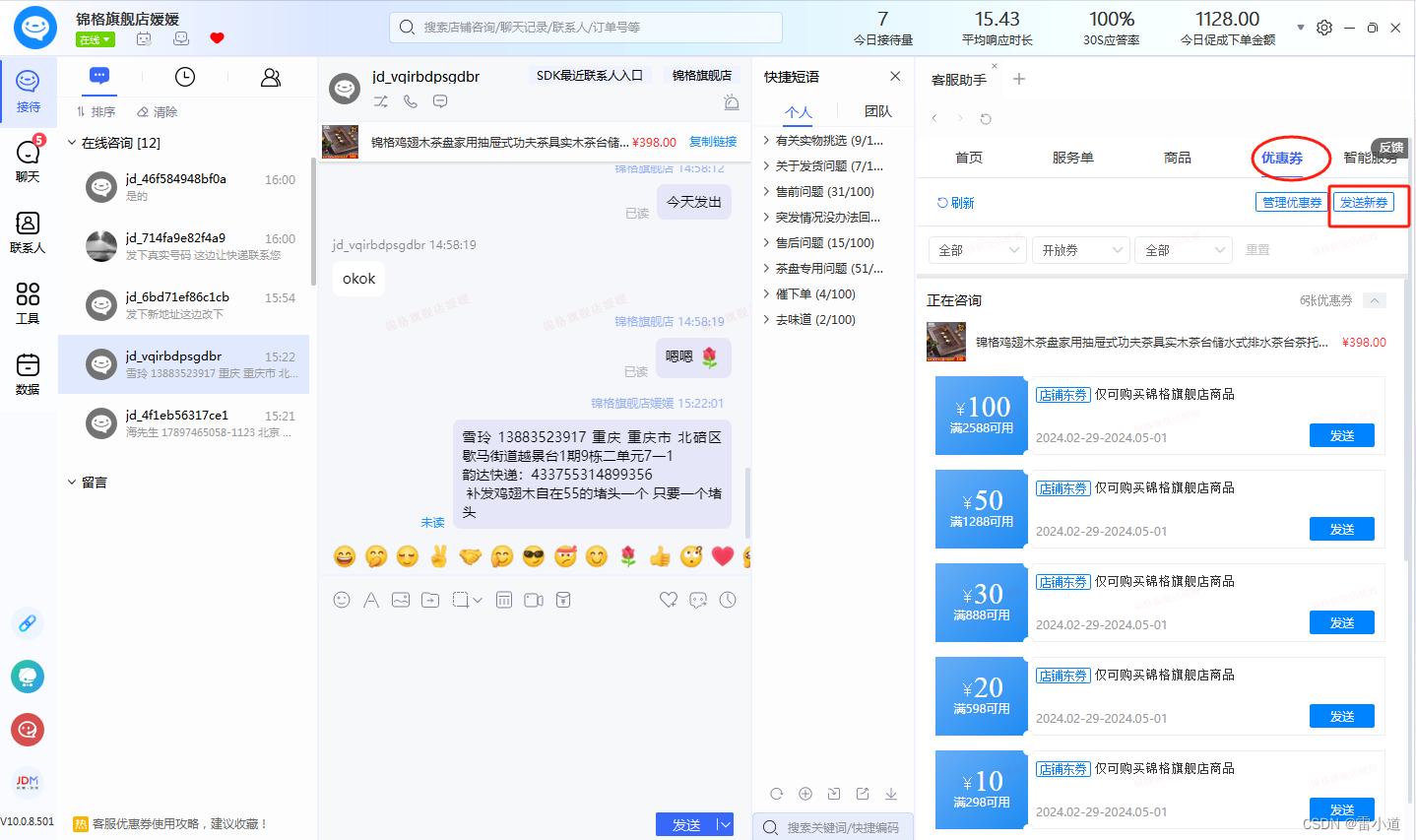Image resolution: width=1416 pixels, height=840 pixels.
Task: Switch to the chat conversations list tab
Action: click(99, 76)
